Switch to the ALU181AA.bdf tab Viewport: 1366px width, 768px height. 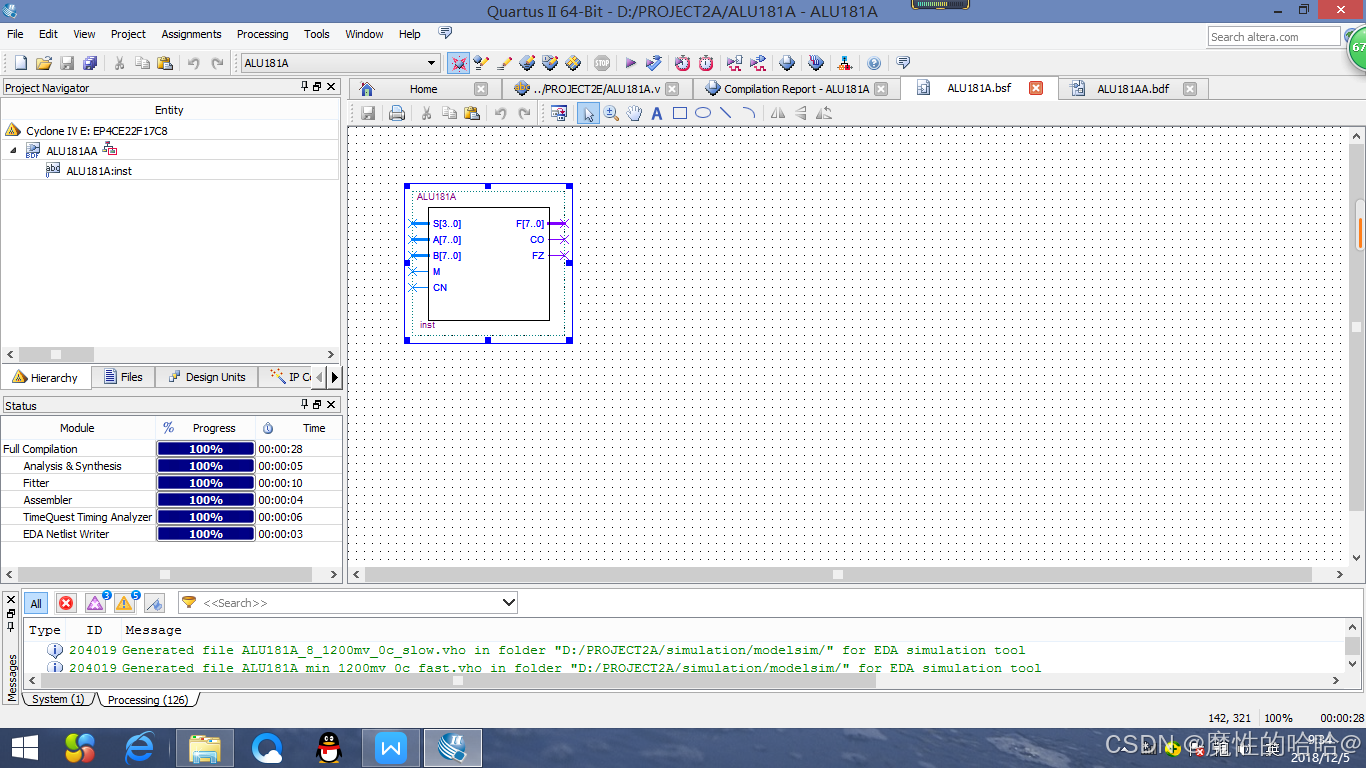[1134, 89]
